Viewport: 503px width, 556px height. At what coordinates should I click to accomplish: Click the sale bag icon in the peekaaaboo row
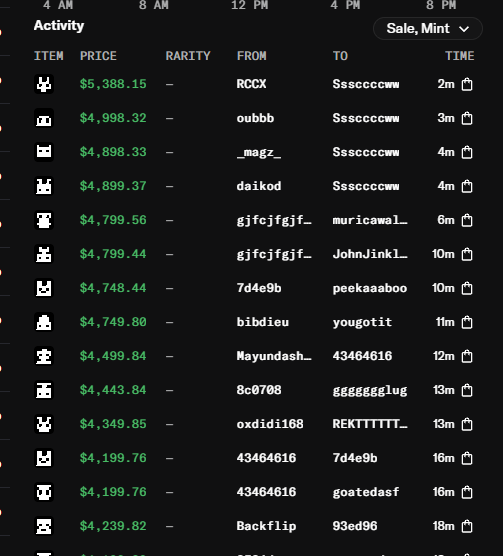tap(467, 288)
